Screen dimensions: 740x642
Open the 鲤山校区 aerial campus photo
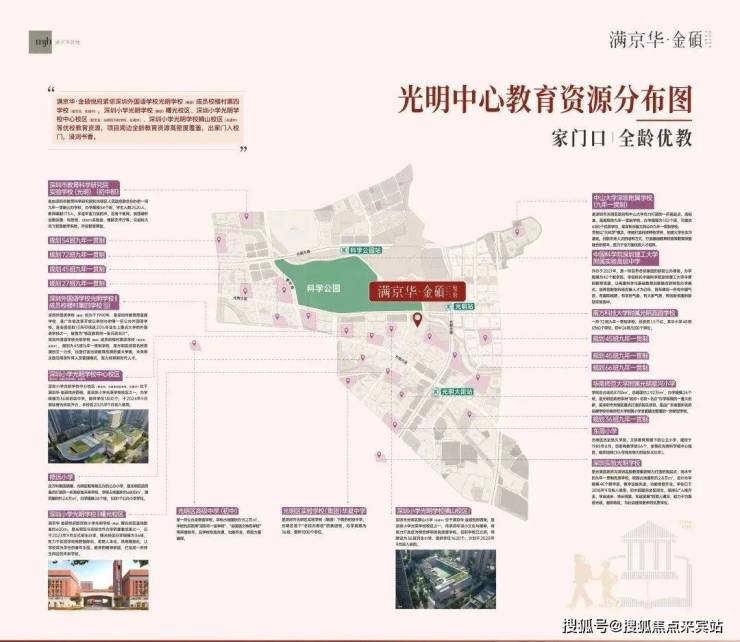[446, 579]
